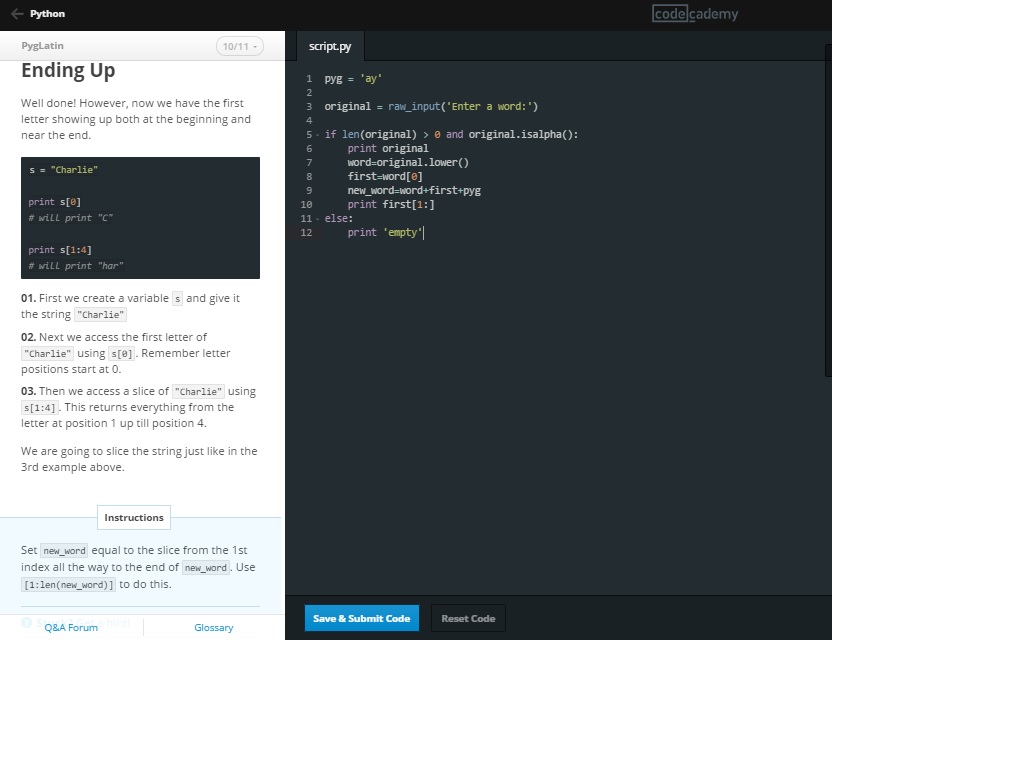Screen dimensions: 1032x774
Task: Collapse the else block fold arrow on line 11
Action: pos(318,219)
